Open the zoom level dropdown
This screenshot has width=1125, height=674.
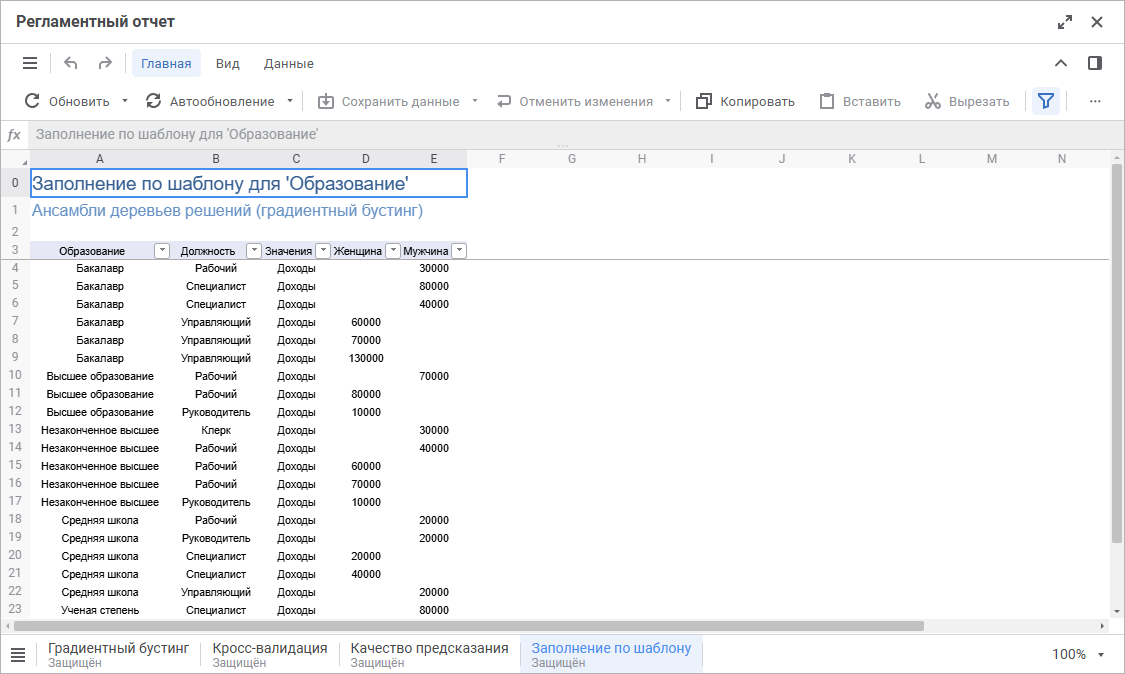pyautogui.click(x=1101, y=655)
